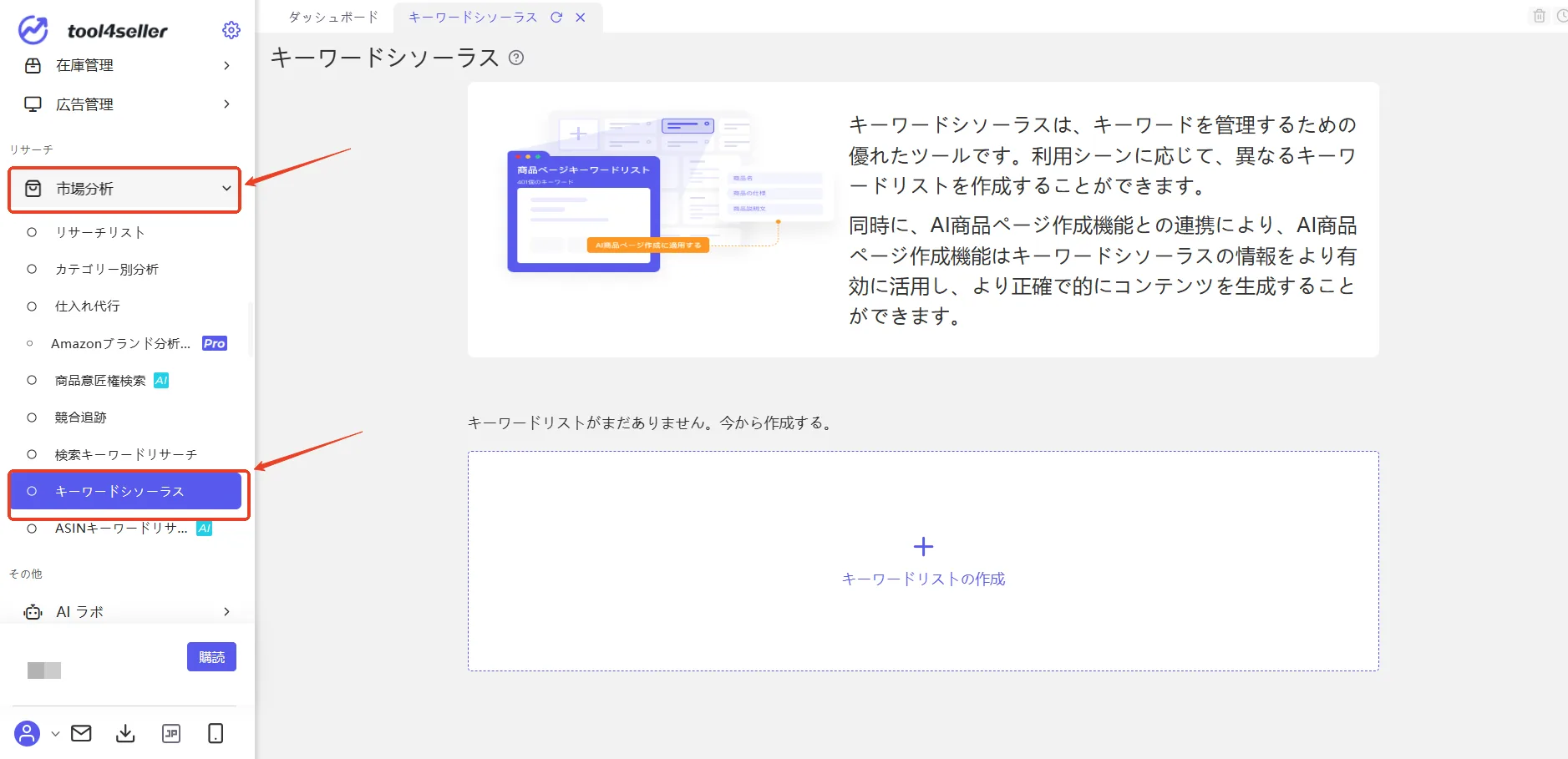The height and width of the screenshot is (759, 1568).
Task: Click the Pro badge on Amazonブランド分析
Action: (215, 343)
